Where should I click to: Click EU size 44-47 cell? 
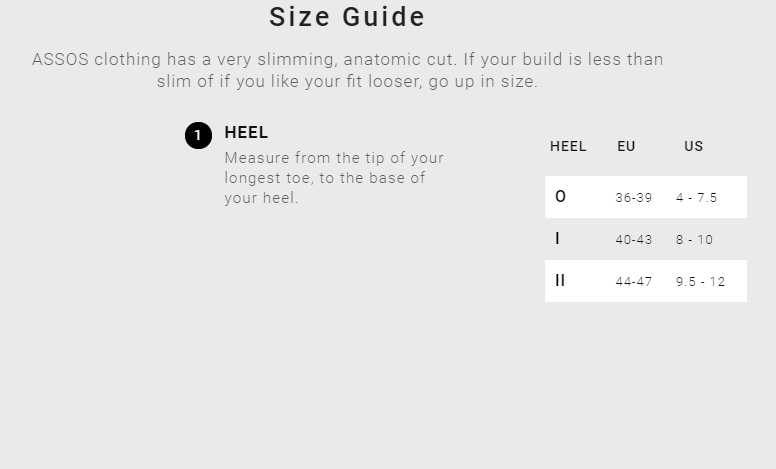(633, 282)
